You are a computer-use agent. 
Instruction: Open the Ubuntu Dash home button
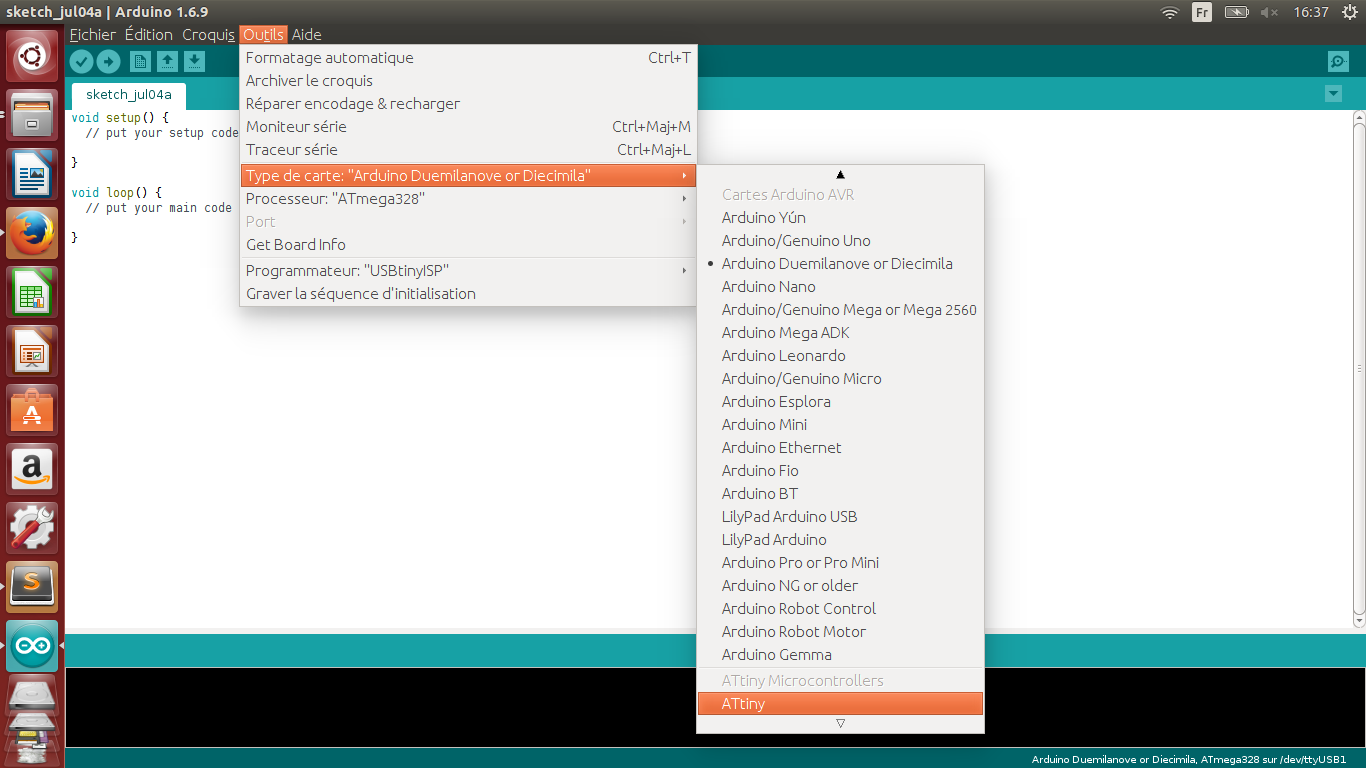point(34,56)
